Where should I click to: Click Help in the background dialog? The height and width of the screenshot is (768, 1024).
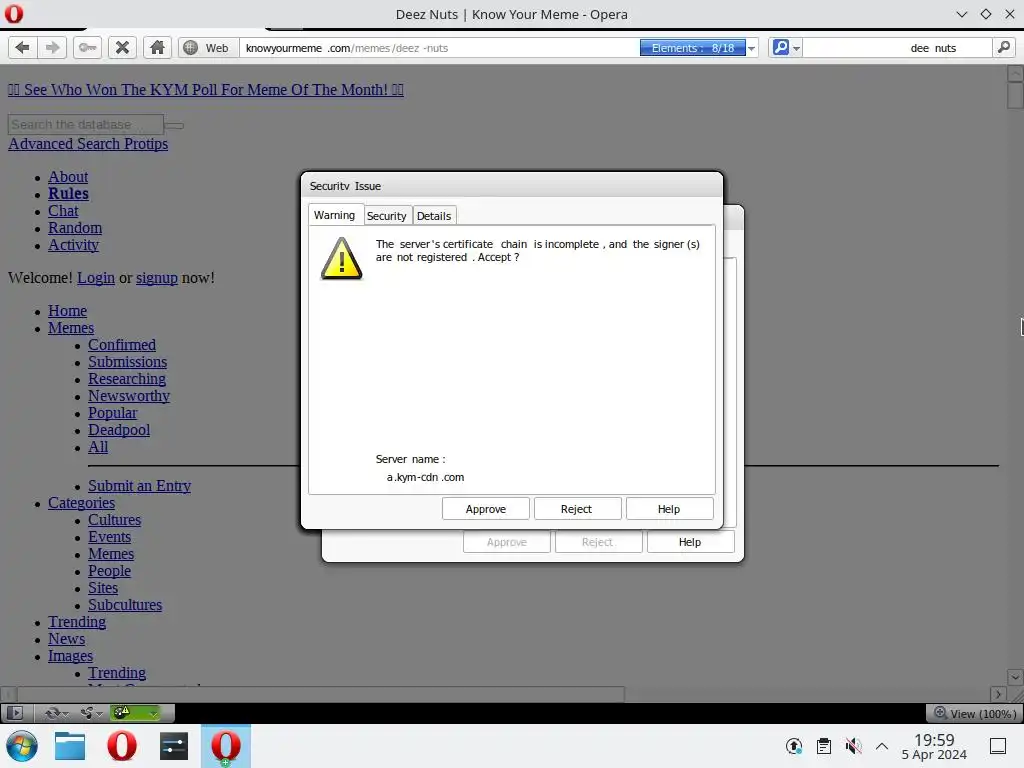(x=690, y=542)
